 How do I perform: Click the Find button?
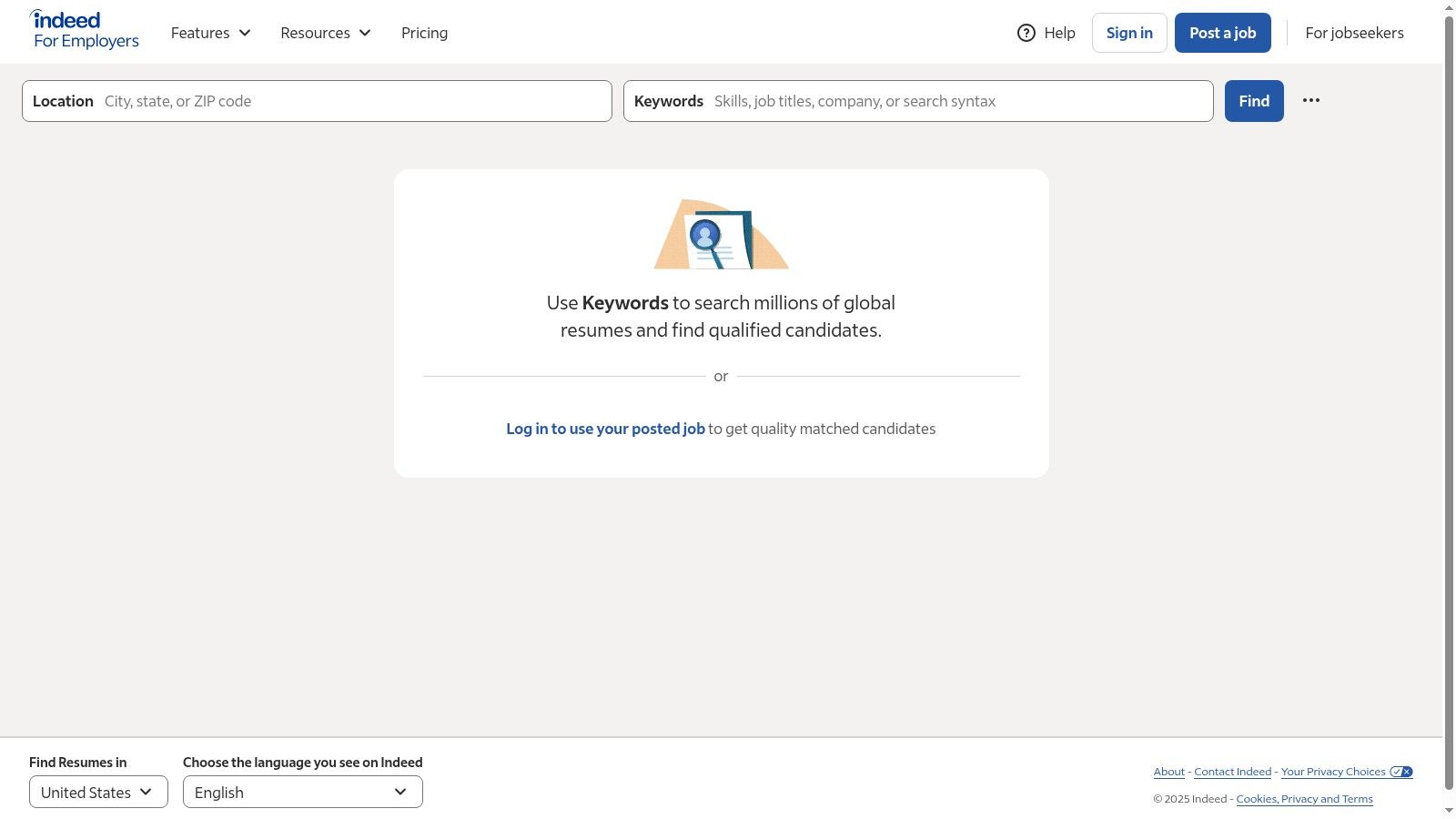(1254, 101)
